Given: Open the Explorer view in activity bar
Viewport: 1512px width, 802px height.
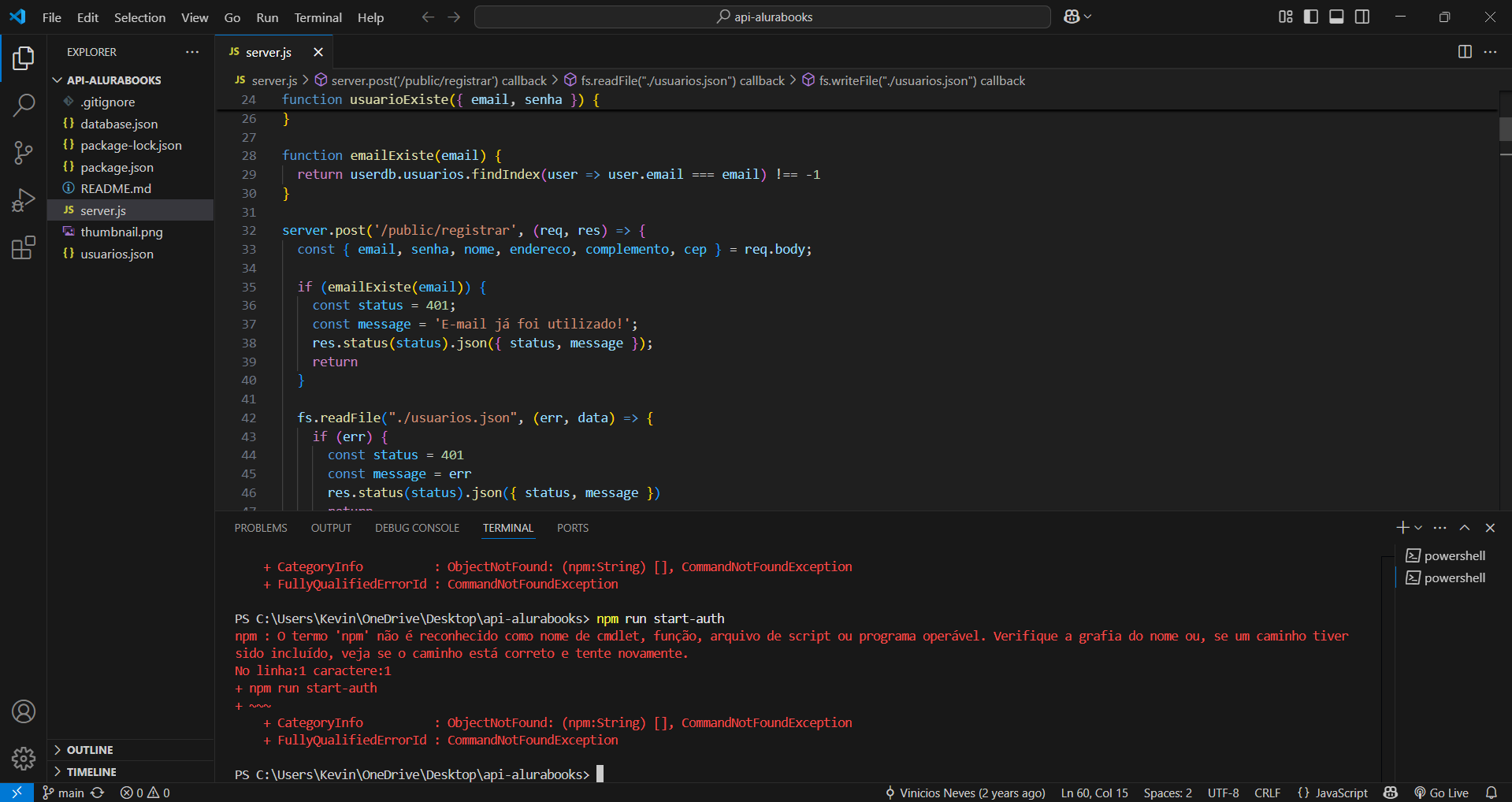Looking at the screenshot, I should (24, 58).
